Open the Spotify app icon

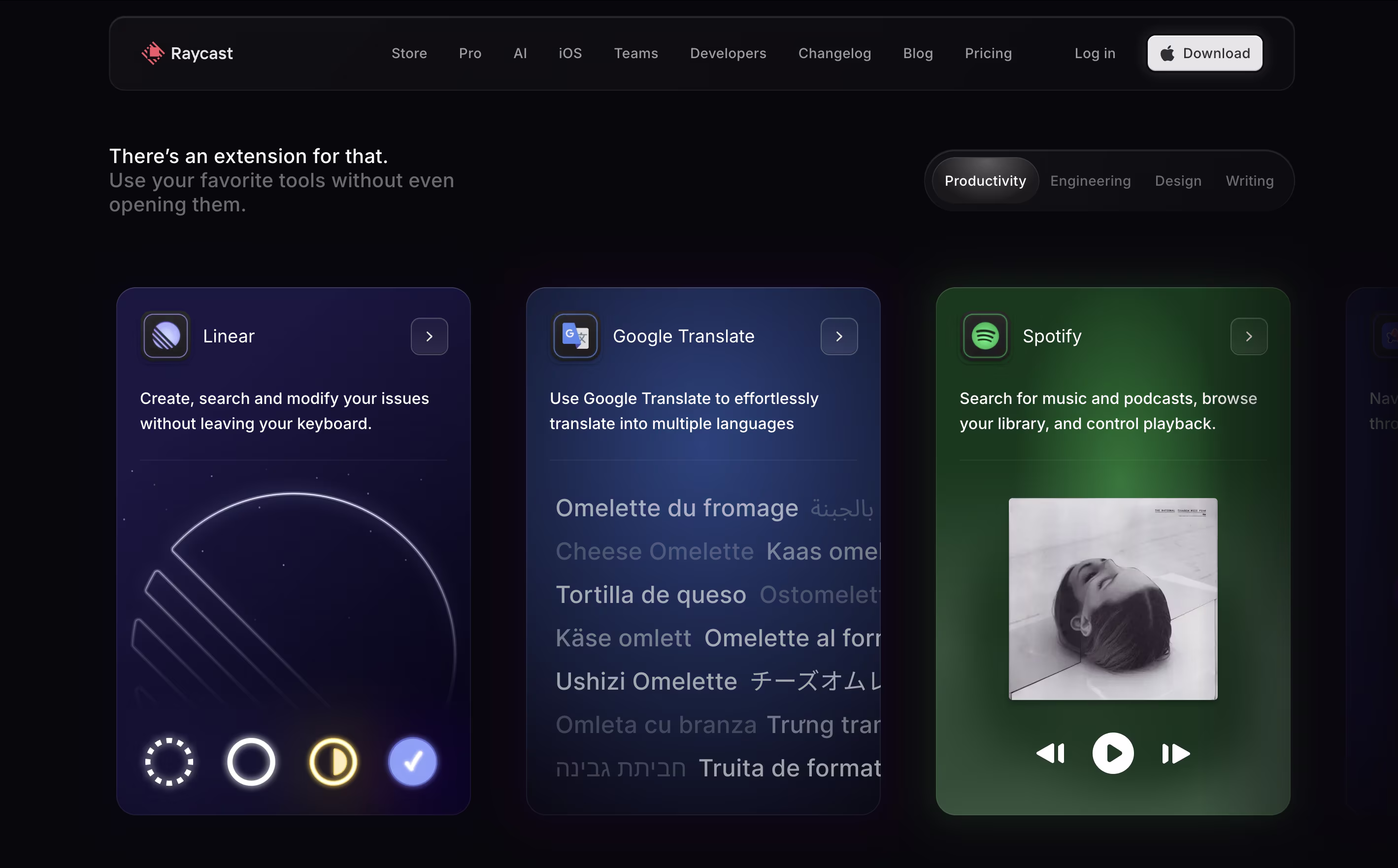[985, 336]
